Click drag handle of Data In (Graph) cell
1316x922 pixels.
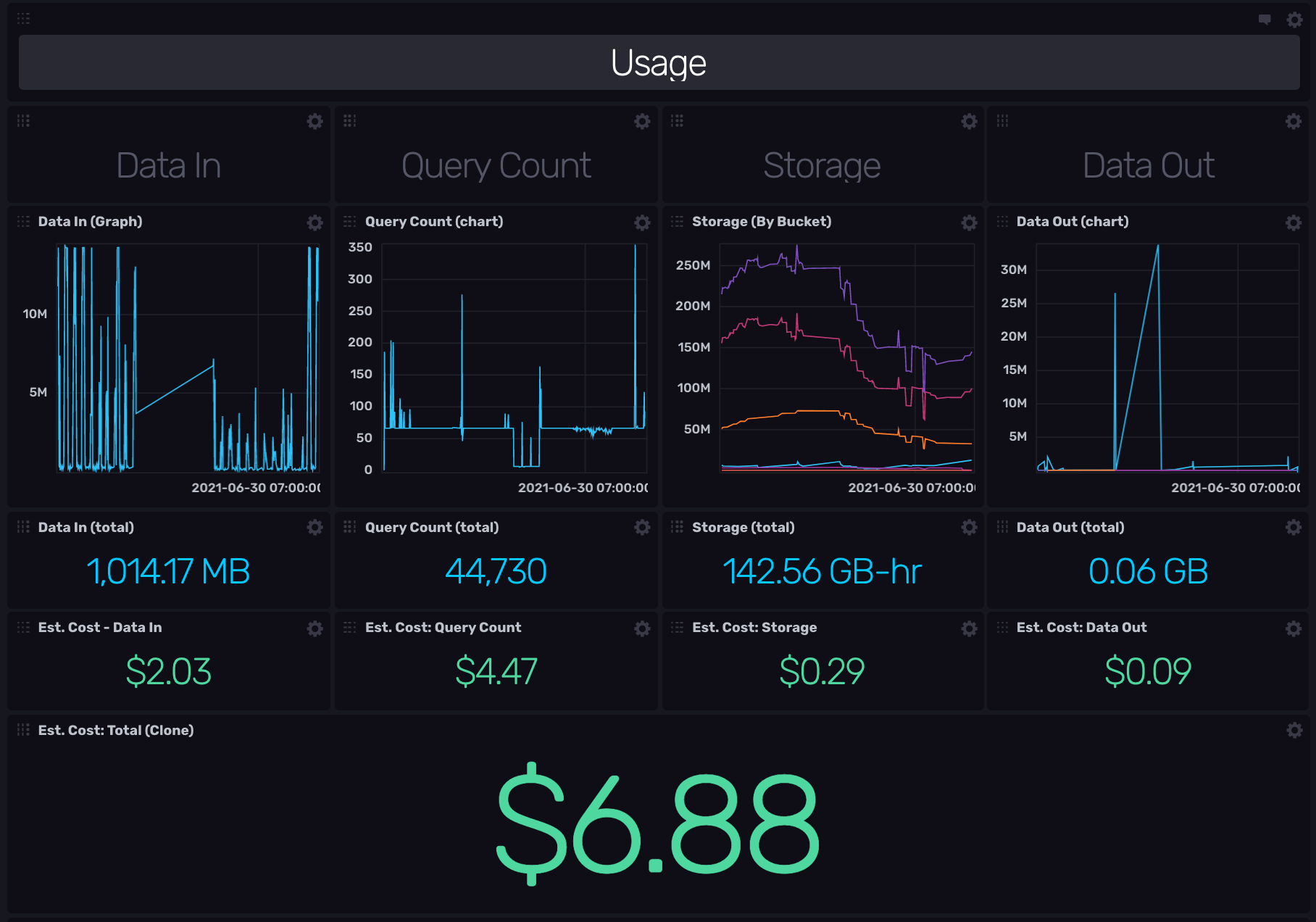coord(23,222)
